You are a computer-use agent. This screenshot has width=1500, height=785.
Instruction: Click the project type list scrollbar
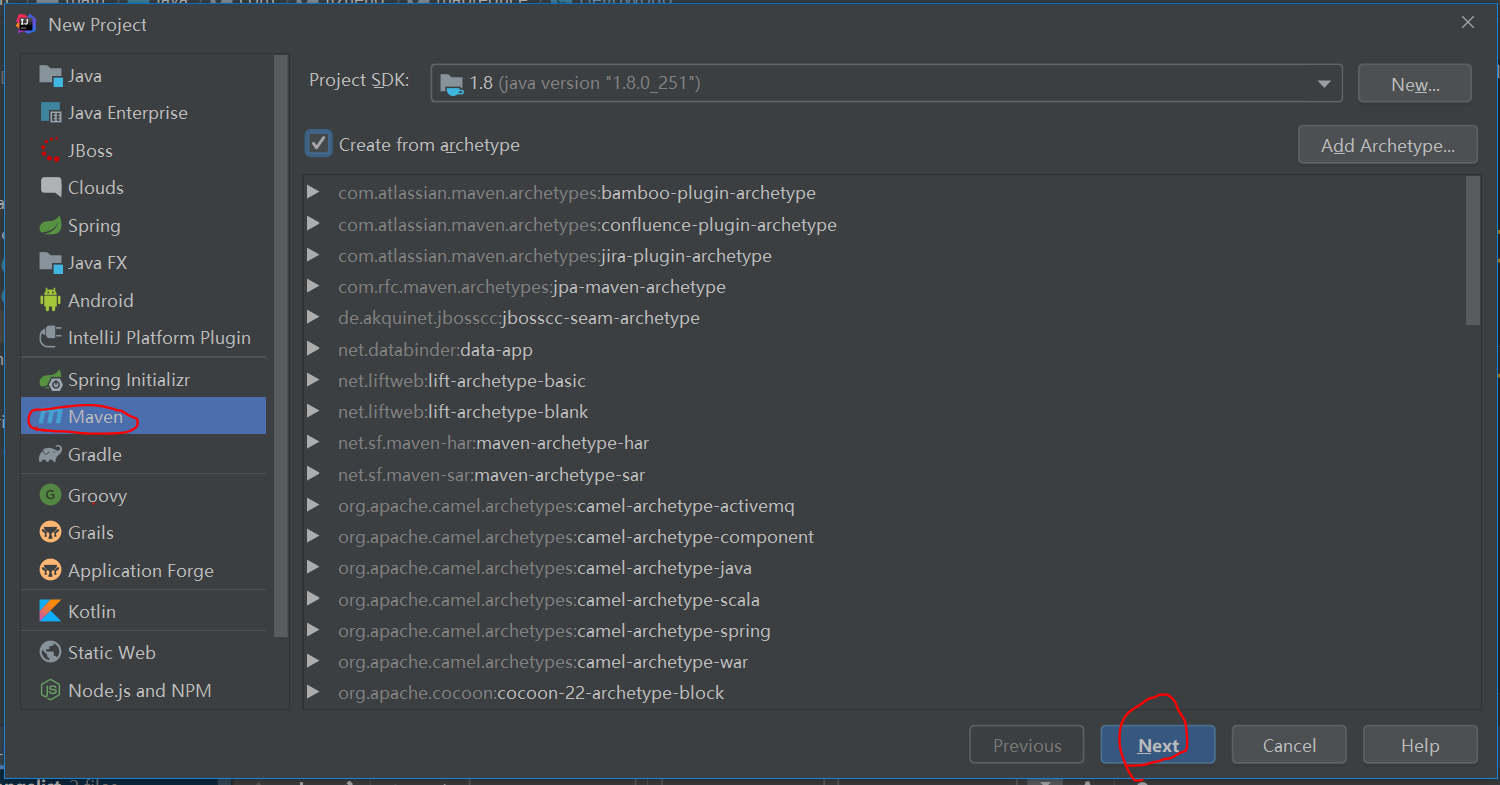[x=281, y=345]
